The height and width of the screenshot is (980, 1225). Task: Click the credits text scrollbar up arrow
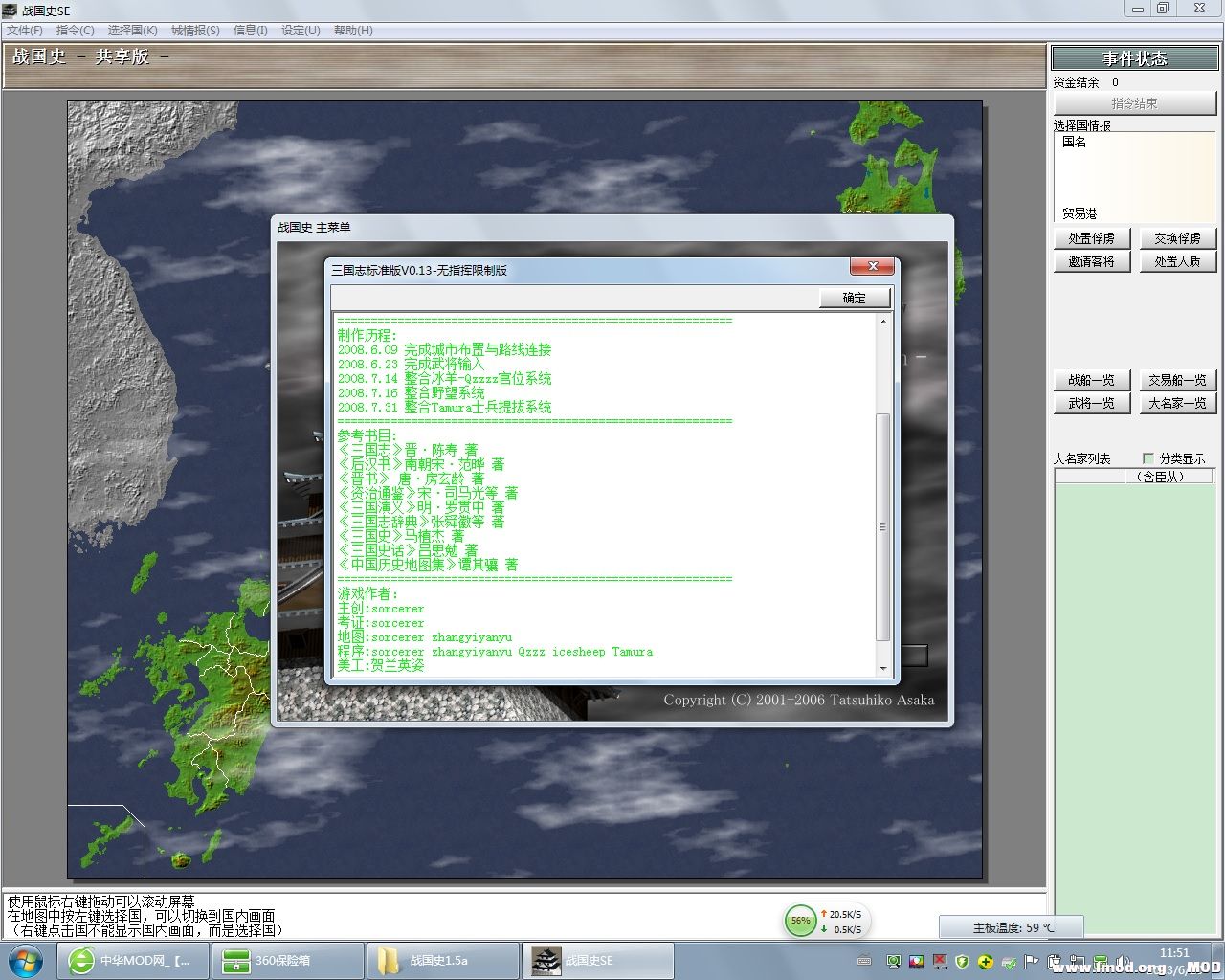pyautogui.click(x=882, y=322)
